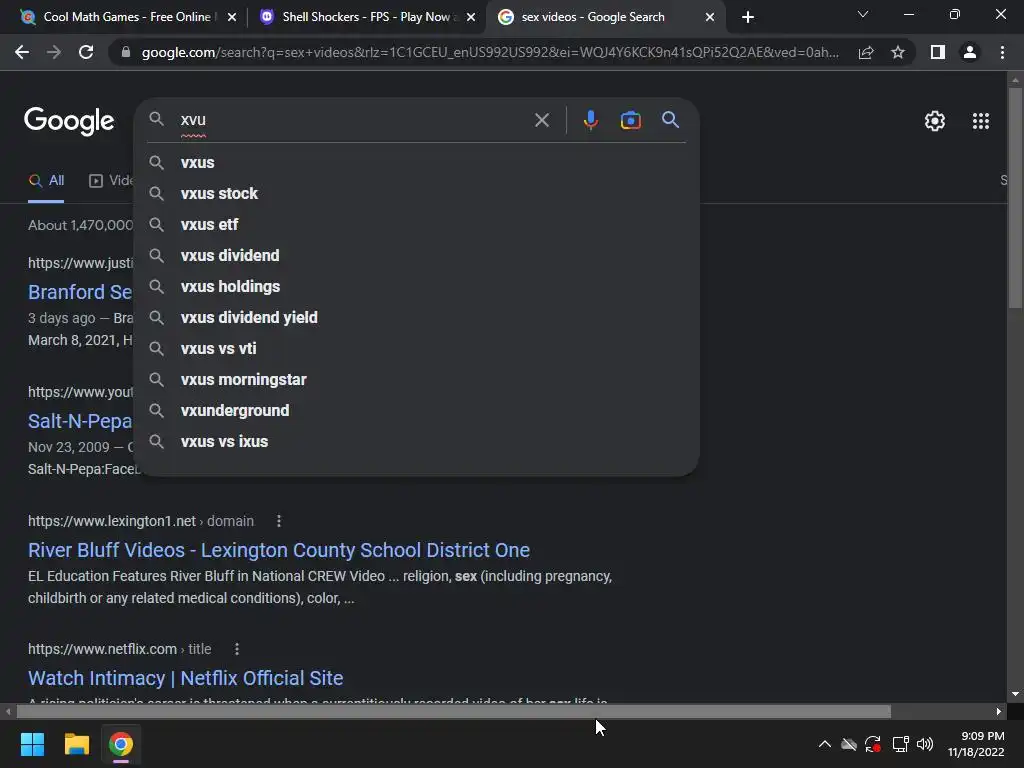Open the taskbar clock and date
The height and width of the screenshot is (768, 1024).
pos(976,744)
